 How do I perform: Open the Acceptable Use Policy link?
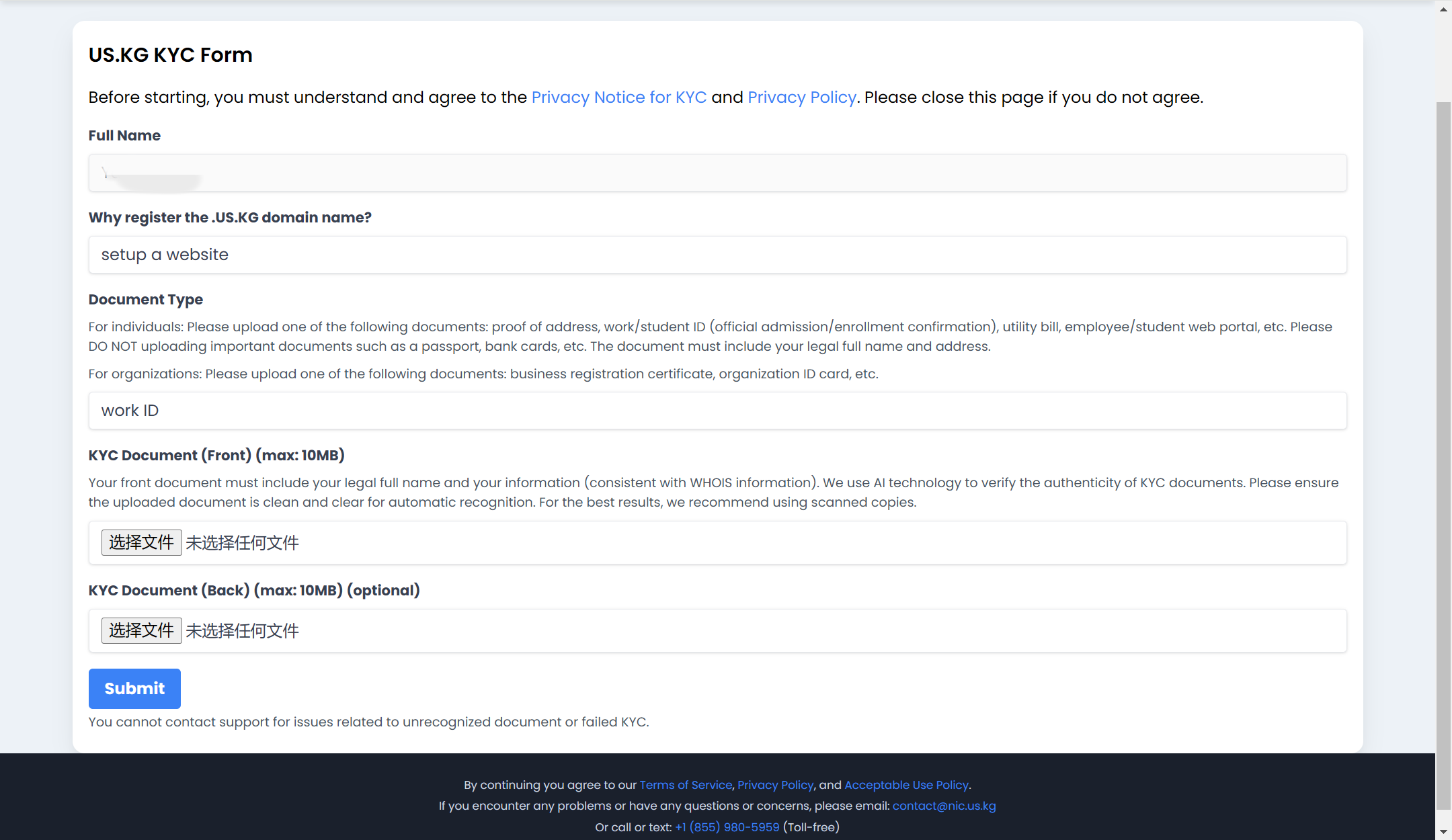pyautogui.click(x=905, y=785)
